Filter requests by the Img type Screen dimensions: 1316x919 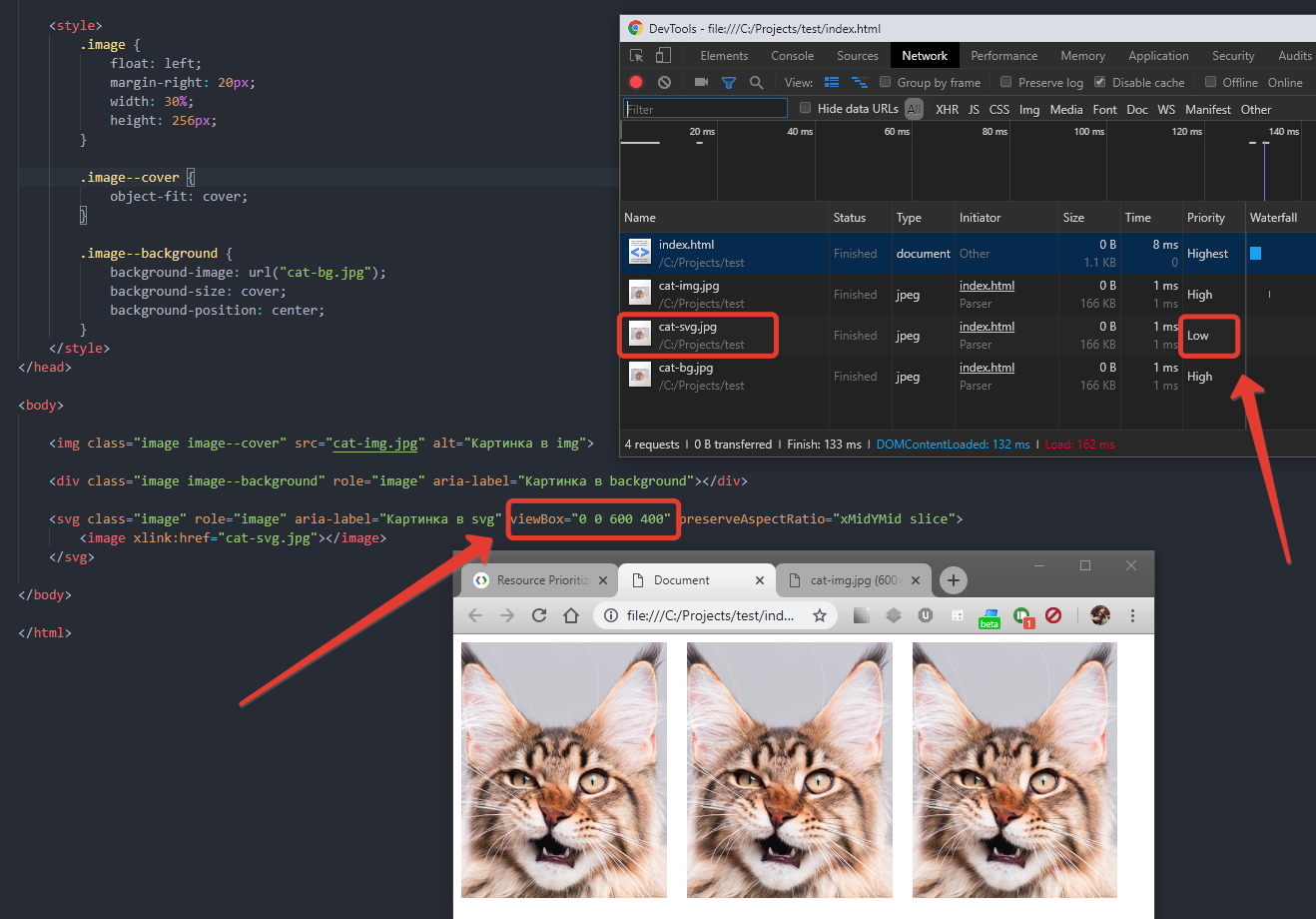1029,110
